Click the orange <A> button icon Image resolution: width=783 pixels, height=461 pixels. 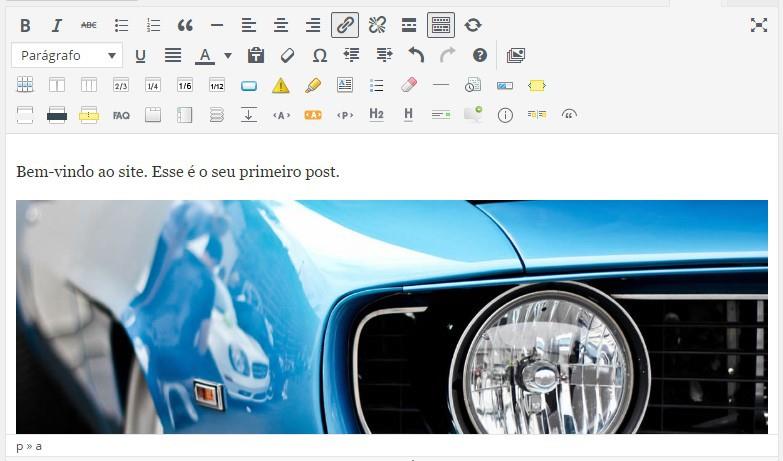point(313,115)
